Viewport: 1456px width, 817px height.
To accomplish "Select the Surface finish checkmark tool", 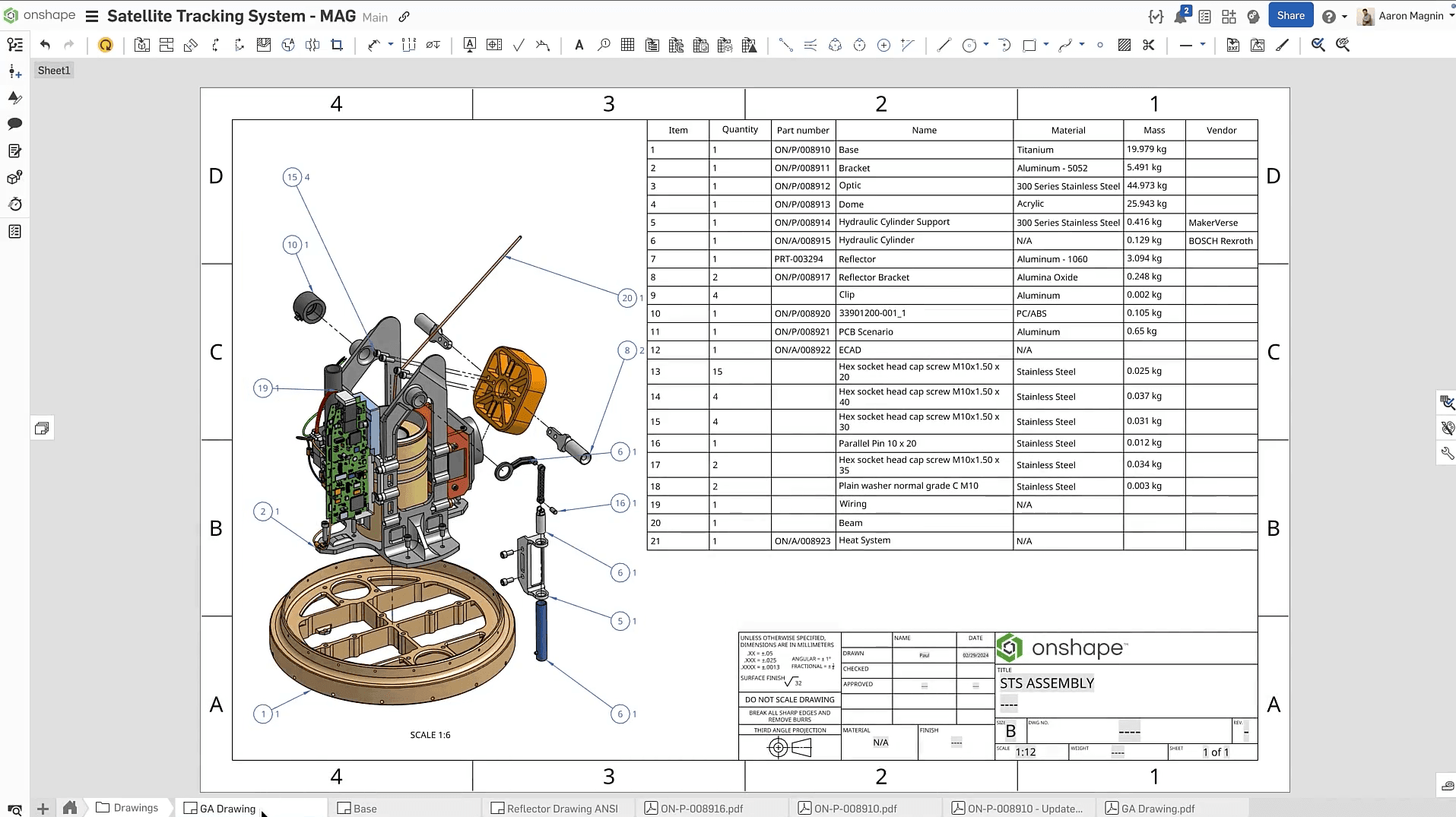I will (x=519, y=45).
